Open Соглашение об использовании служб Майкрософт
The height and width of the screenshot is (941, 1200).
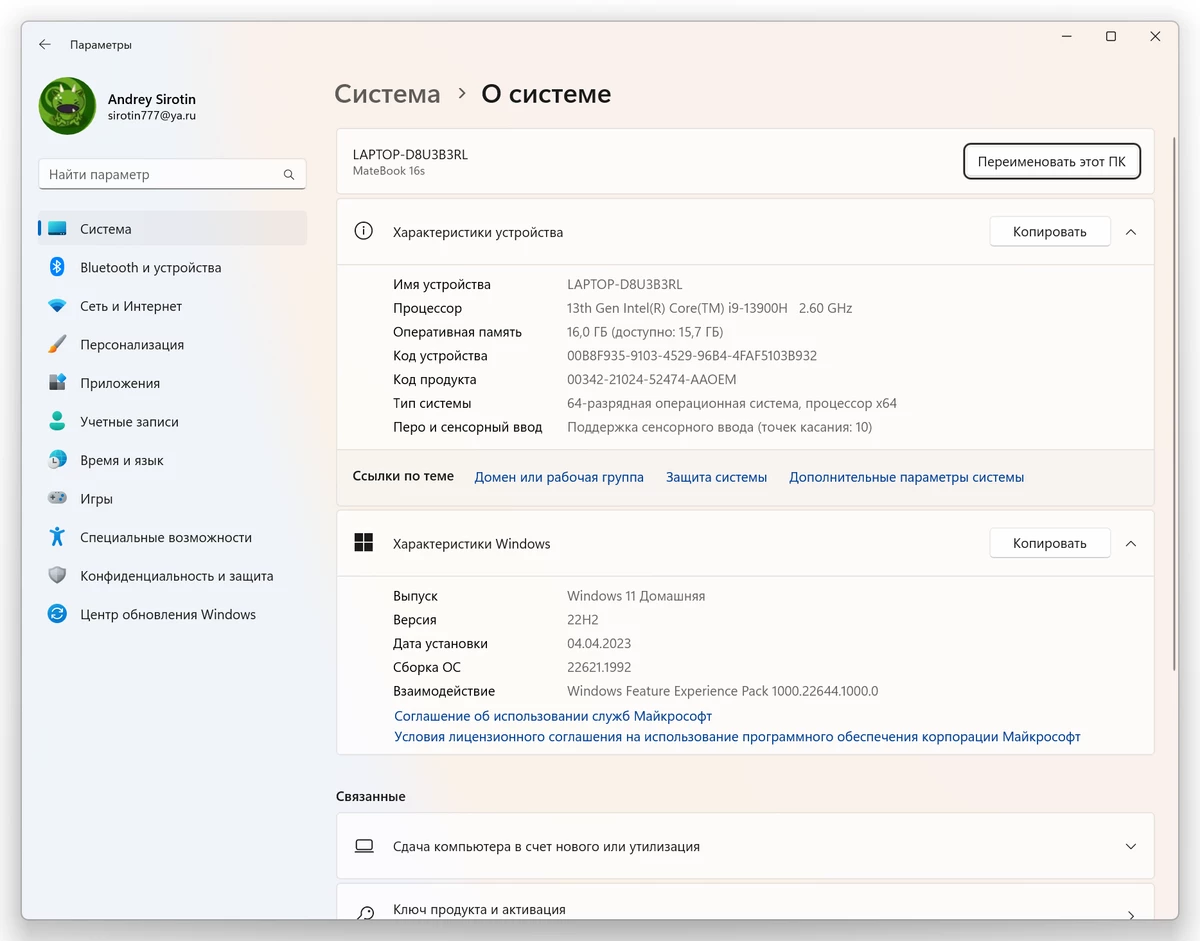click(x=553, y=716)
